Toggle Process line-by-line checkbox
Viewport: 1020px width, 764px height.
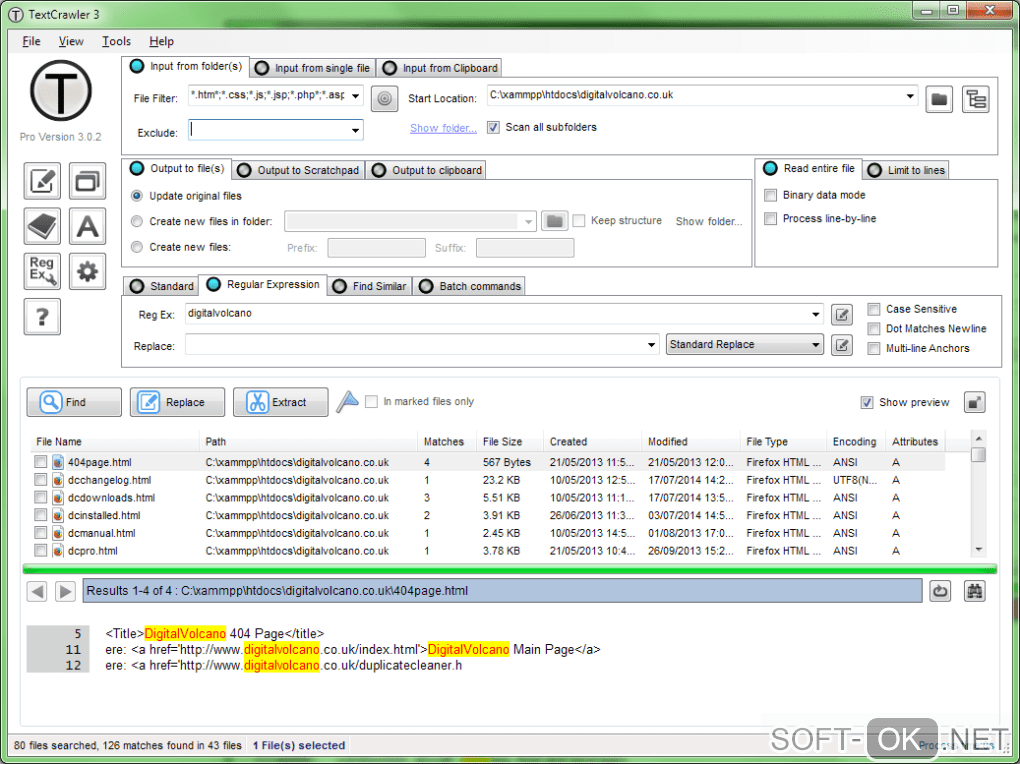coord(770,219)
